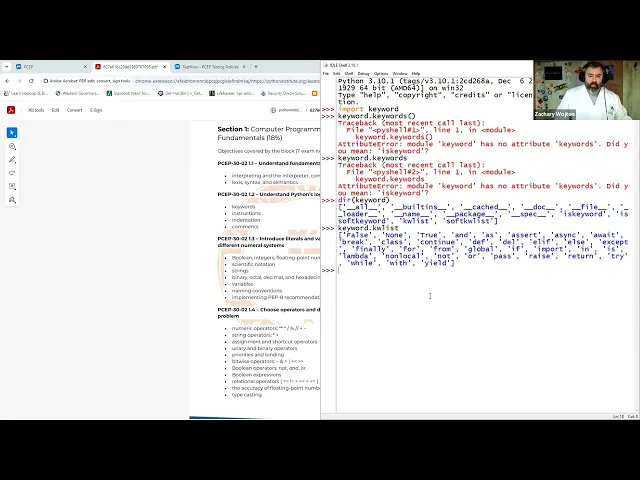This screenshot has width=640, height=480.
Task: Go back with the browser back arrow
Action: pos(7,81)
